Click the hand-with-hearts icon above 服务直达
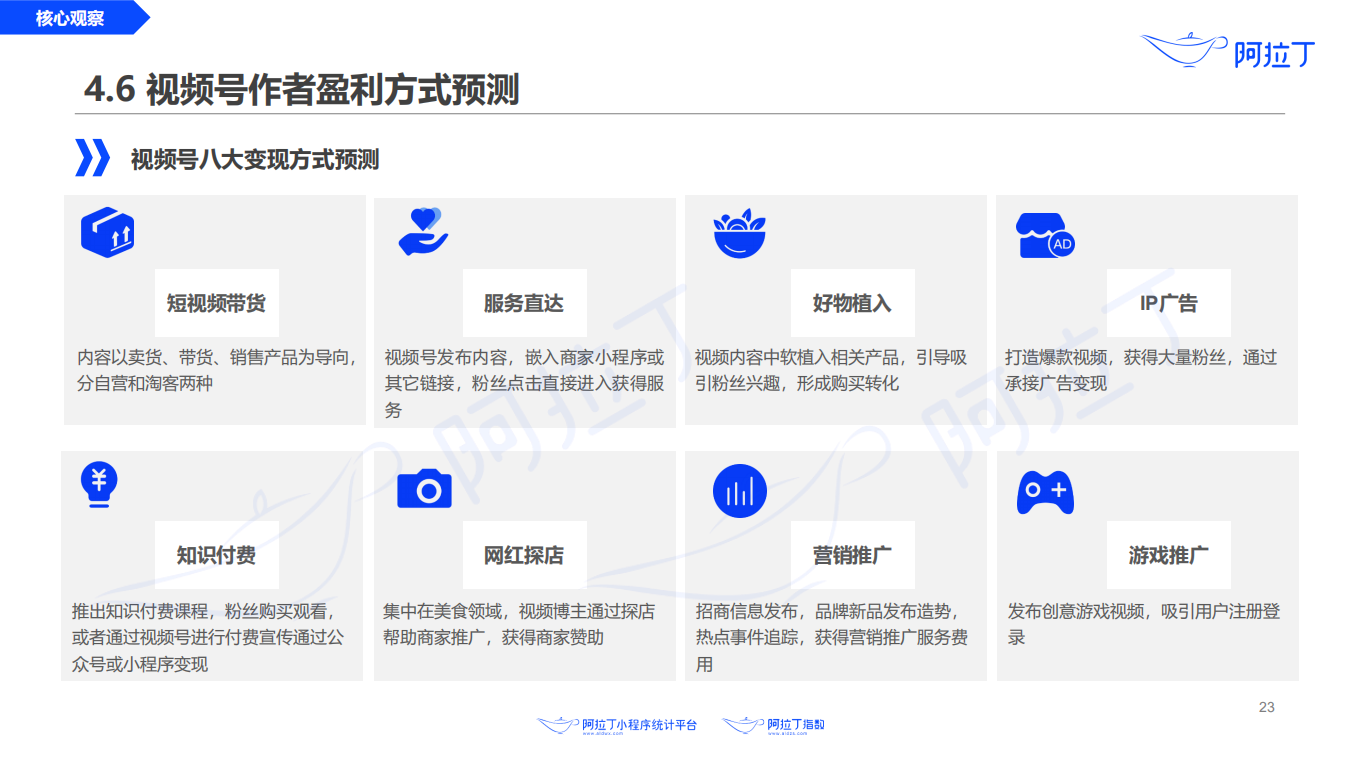This screenshot has width=1359, height=763. click(x=423, y=231)
